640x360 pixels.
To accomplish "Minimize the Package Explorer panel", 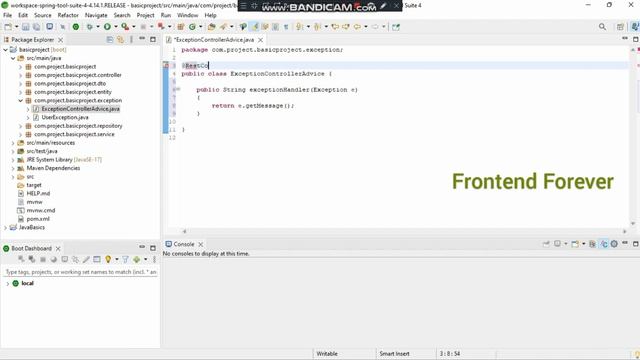I will (142, 39).
